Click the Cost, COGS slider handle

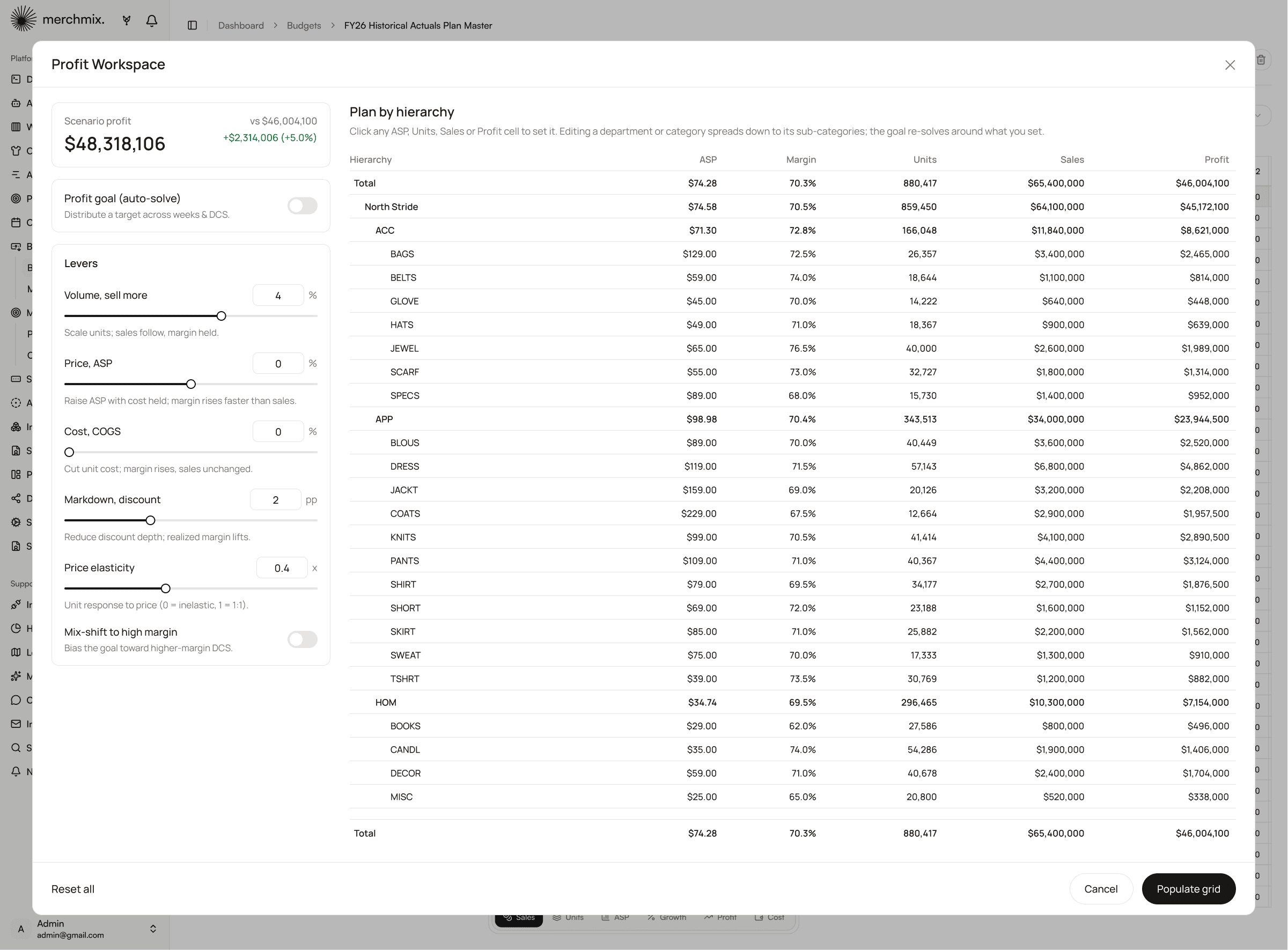click(x=69, y=453)
